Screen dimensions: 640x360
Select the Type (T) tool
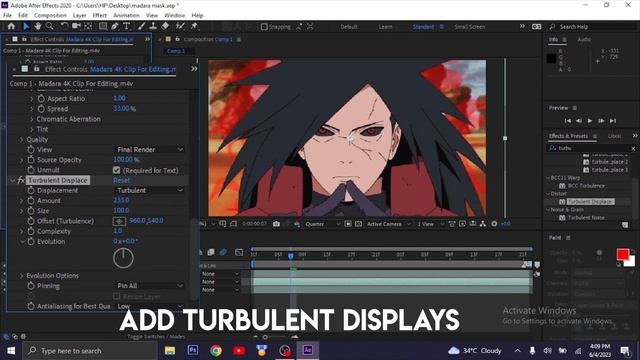pyautogui.click(x=127, y=26)
